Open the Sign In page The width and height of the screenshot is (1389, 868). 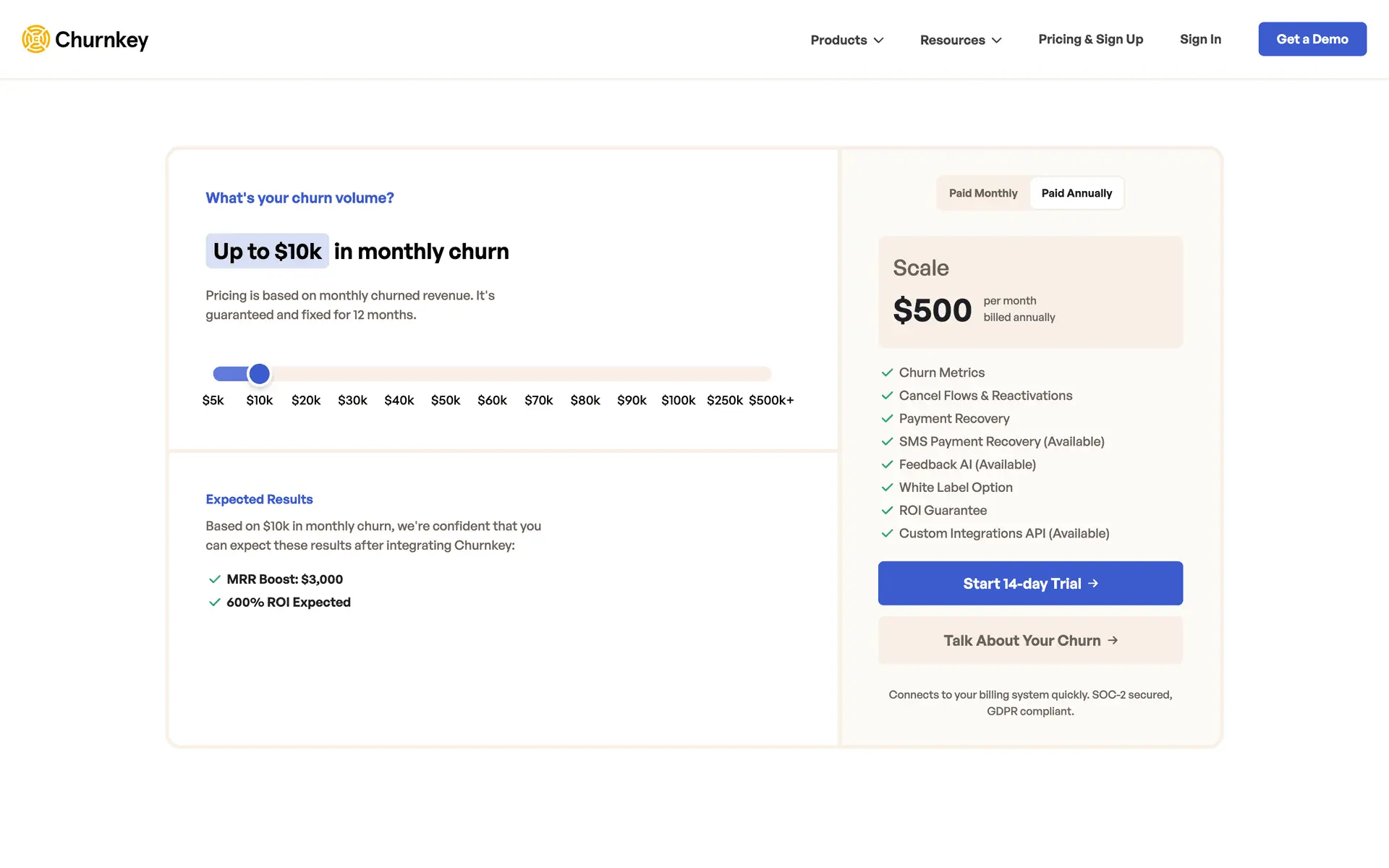[1199, 39]
